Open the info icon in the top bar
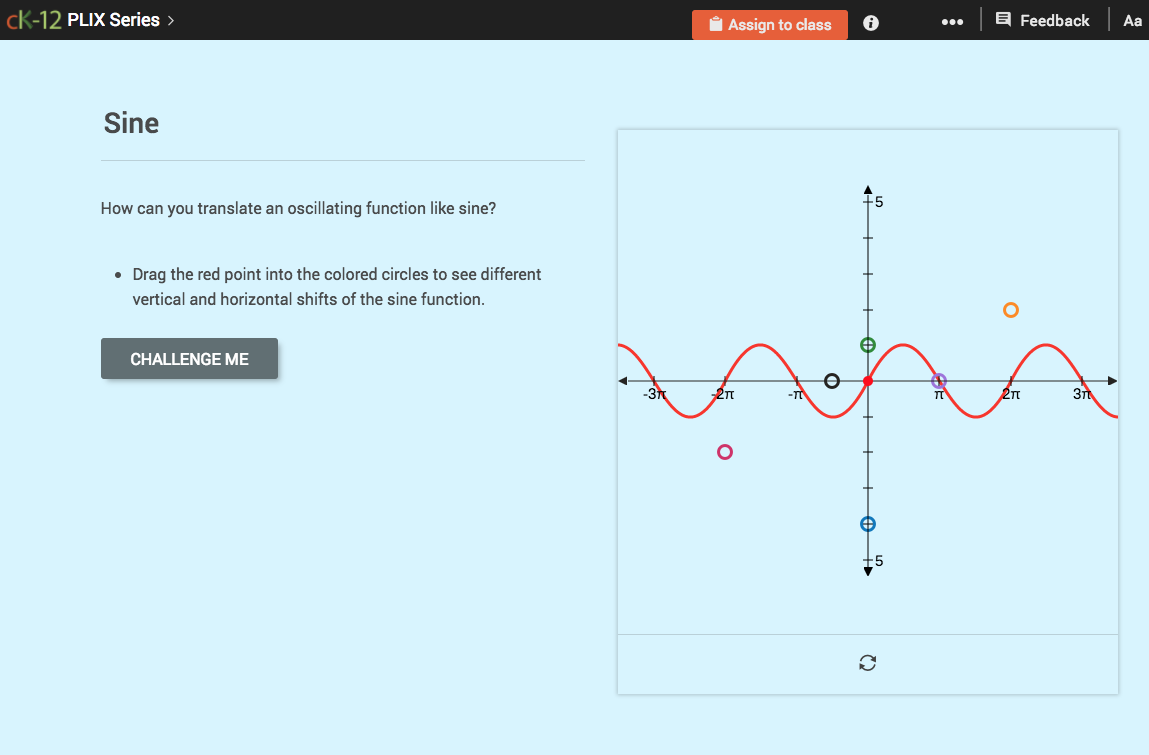Screen dimensions: 1149x755 click(870, 22)
